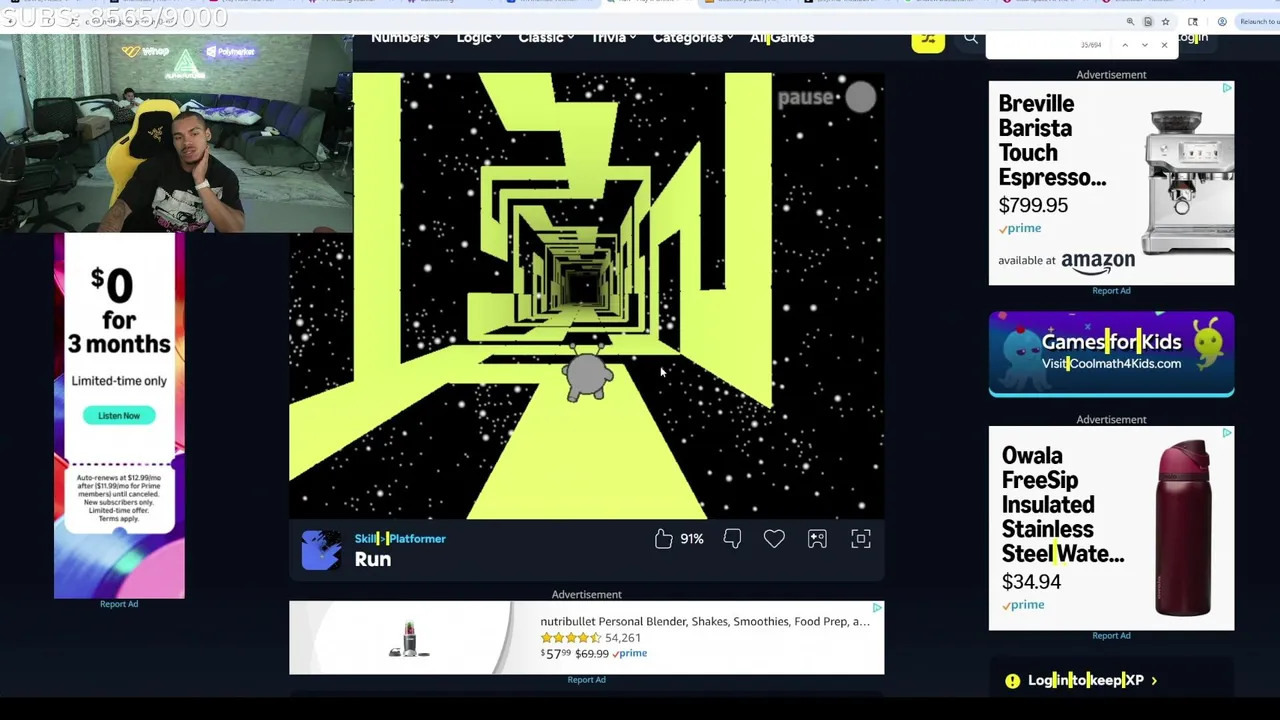Click AdChoices icon on Breville ad
This screenshot has width=1280, height=720.
click(x=1227, y=88)
